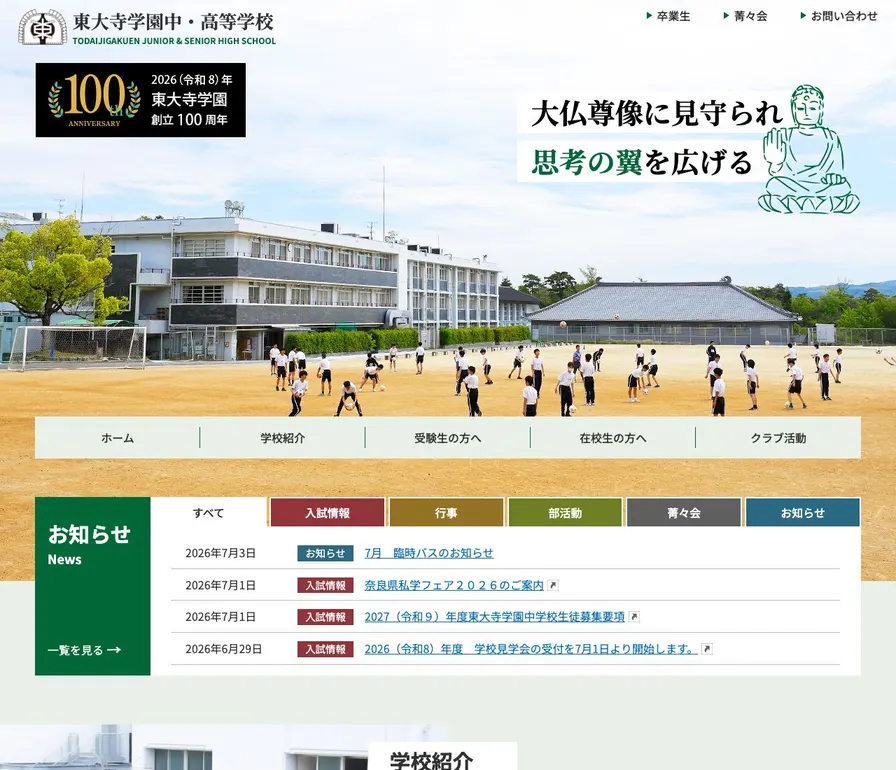Click the お知らせ News panel heading
This screenshot has height=770, width=896.
pos(89,544)
